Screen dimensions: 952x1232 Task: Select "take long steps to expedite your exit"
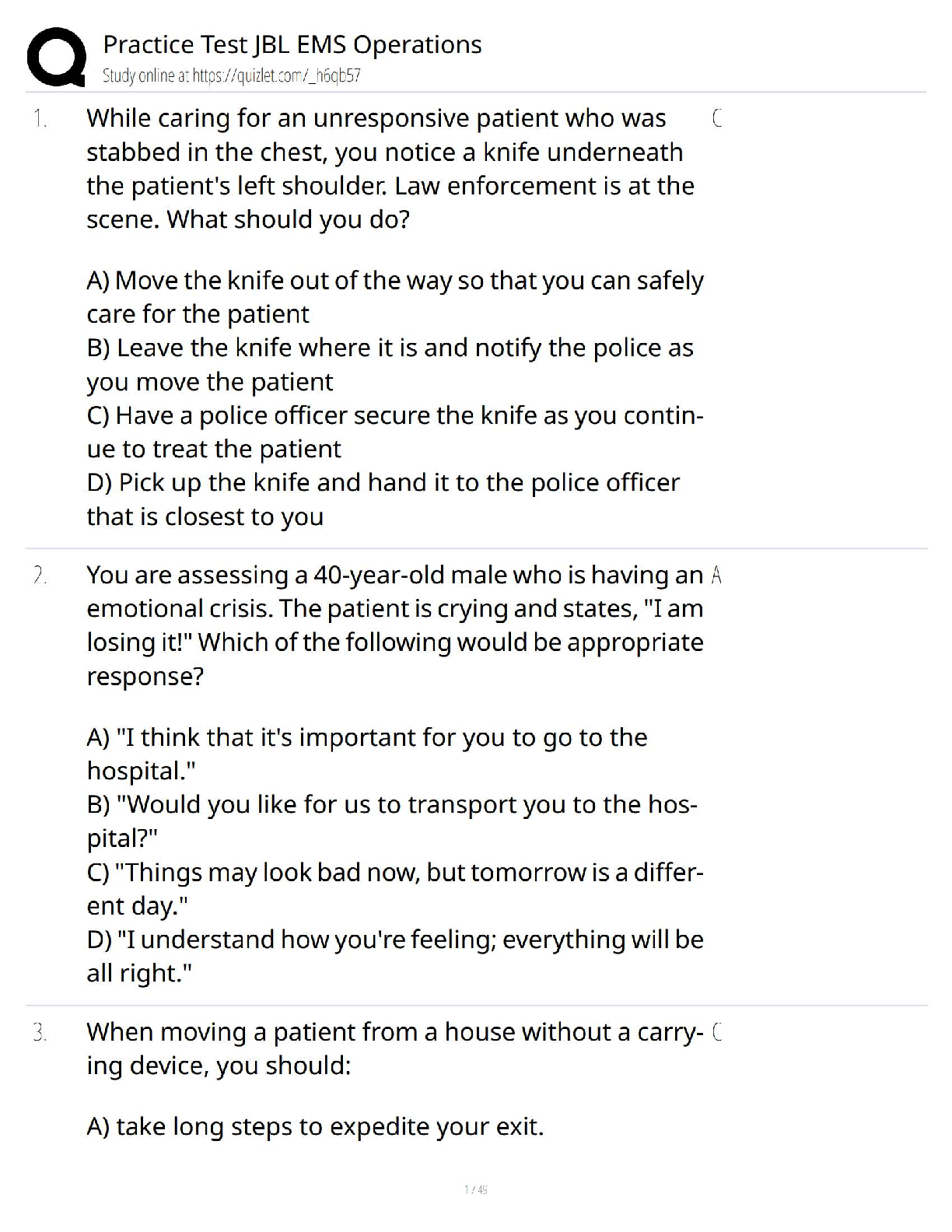click(315, 1126)
